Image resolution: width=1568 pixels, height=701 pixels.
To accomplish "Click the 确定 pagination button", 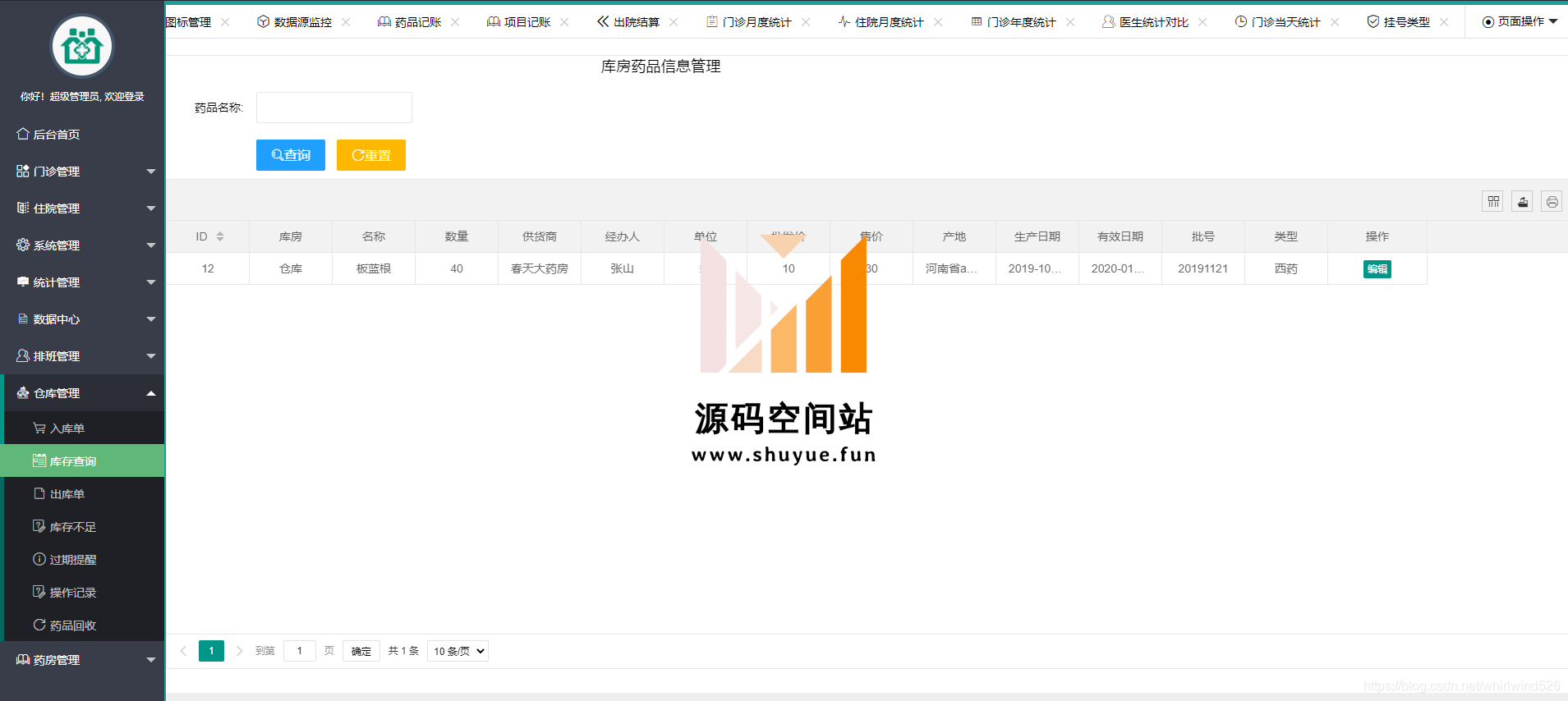I will (361, 651).
